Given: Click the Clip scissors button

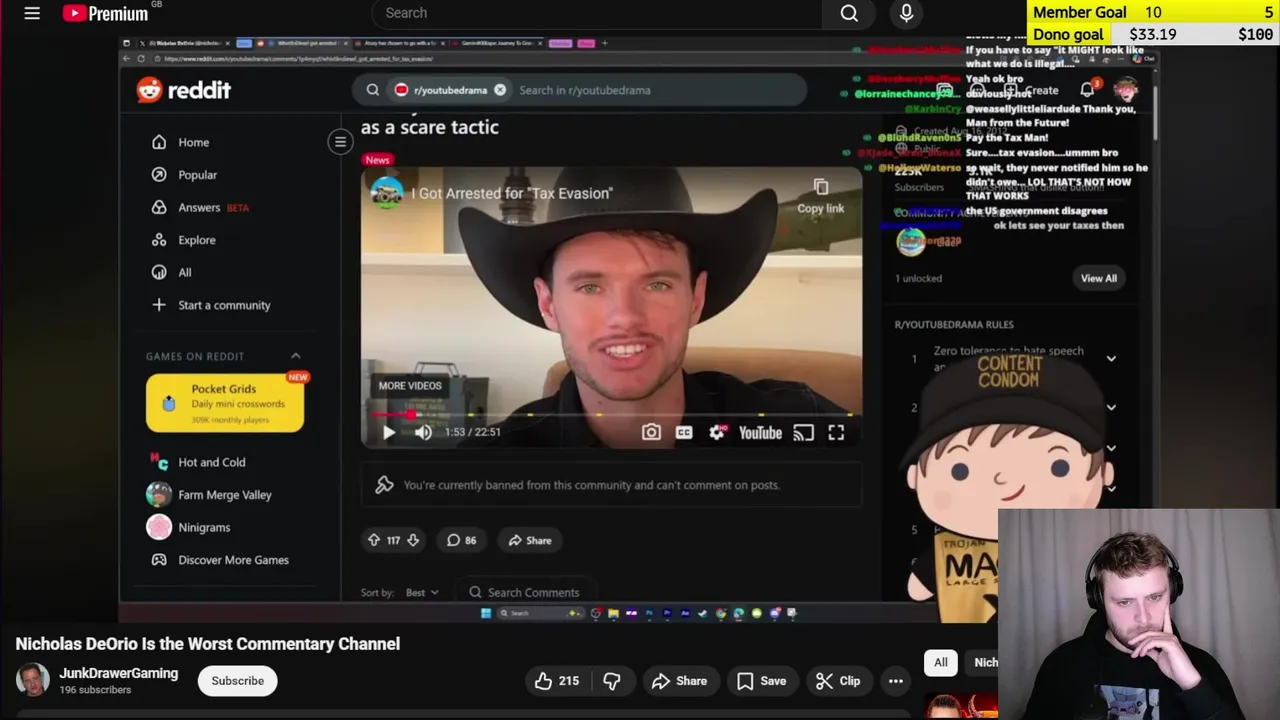Looking at the screenshot, I should (838, 681).
